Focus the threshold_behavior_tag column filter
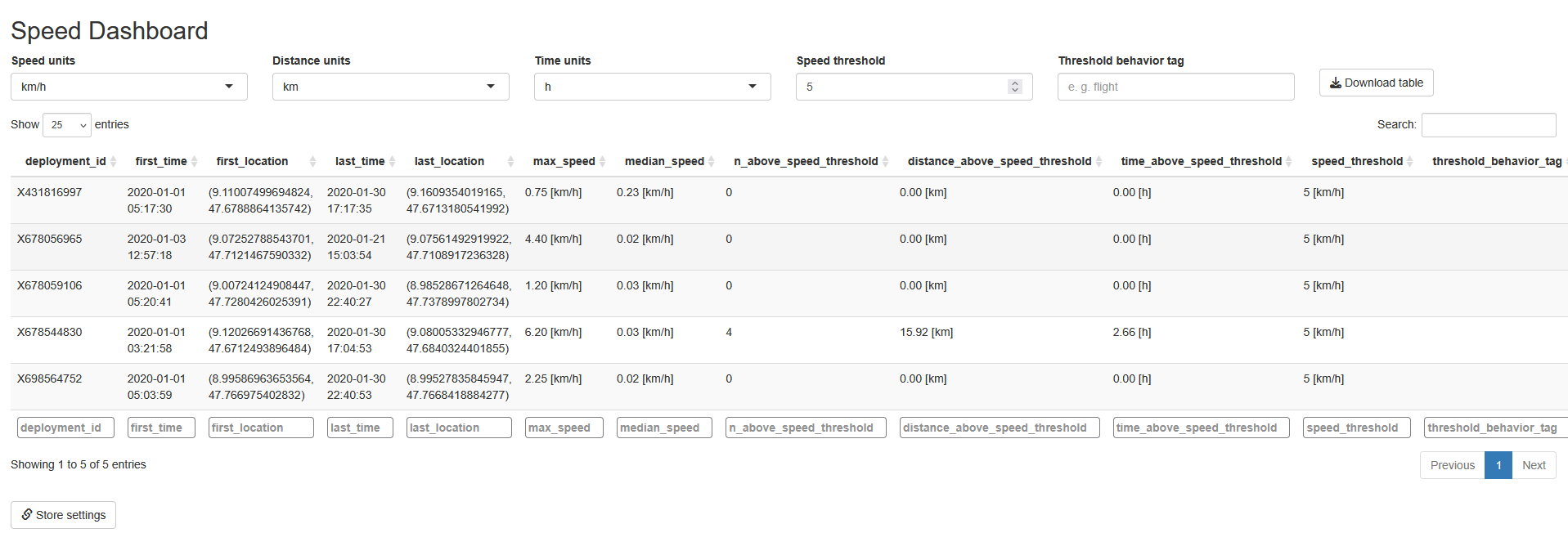1568x533 pixels. [x=1496, y=428]
